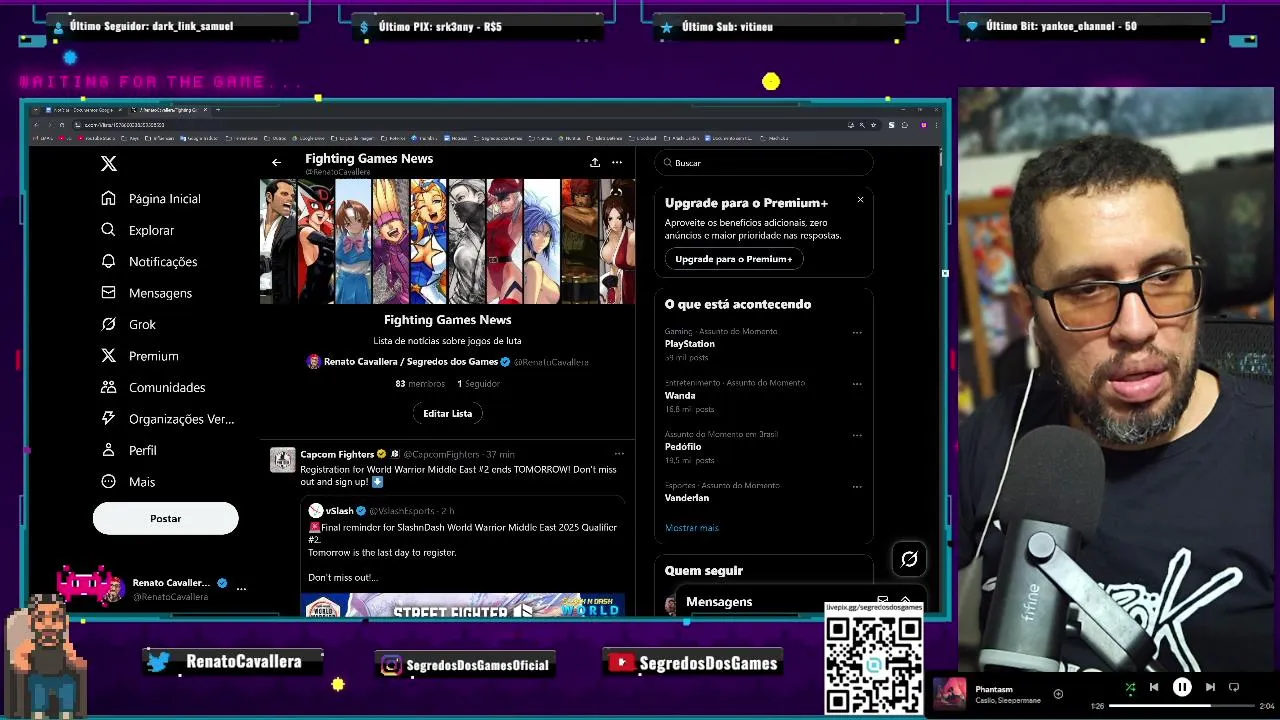Open more options for Pedófilo trend
Image resolution: width=1280 pixels, height=720 pixels.
pyautogui.click(x=857, y=435)
